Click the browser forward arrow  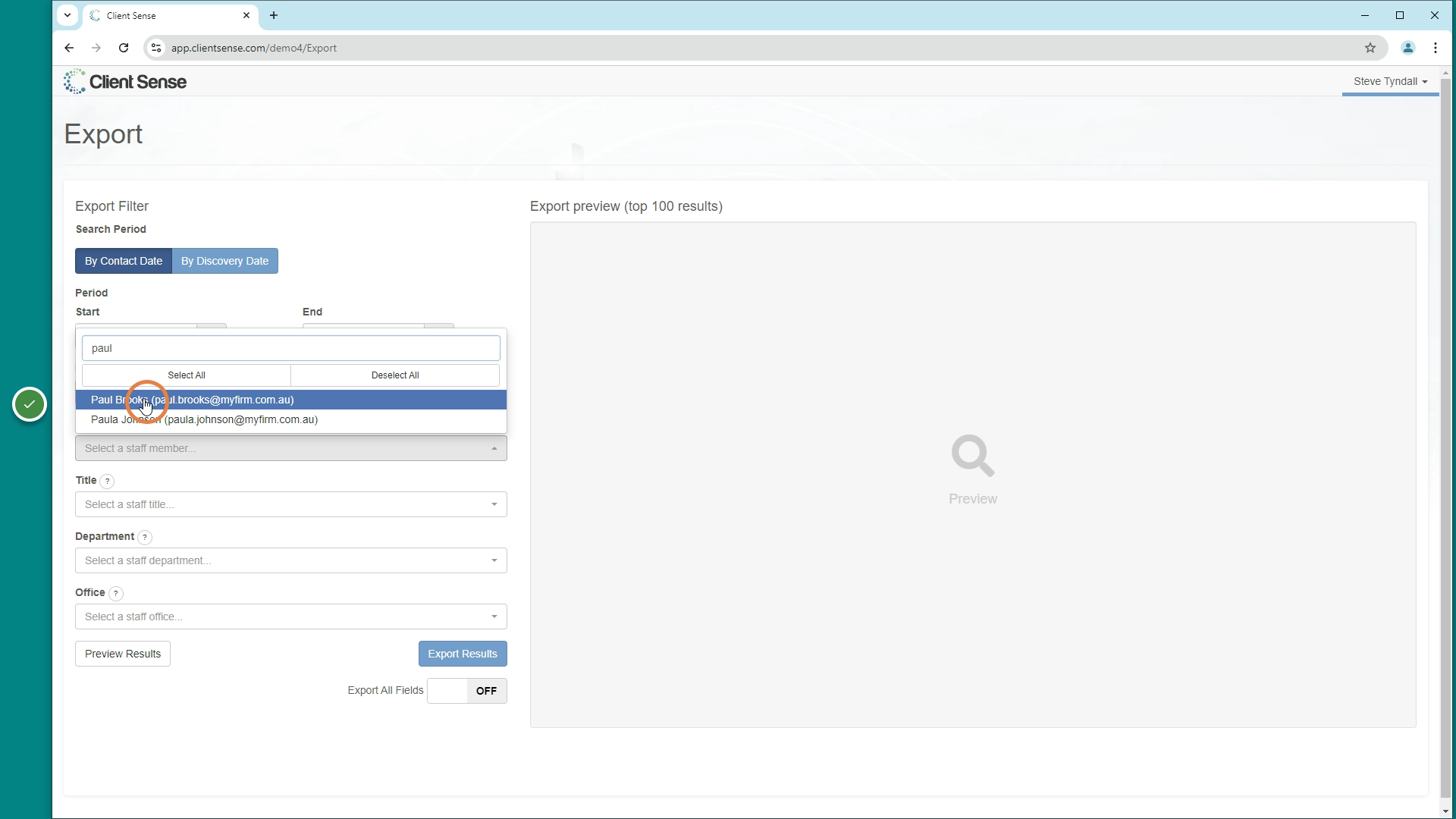click(x=96, y=48)
